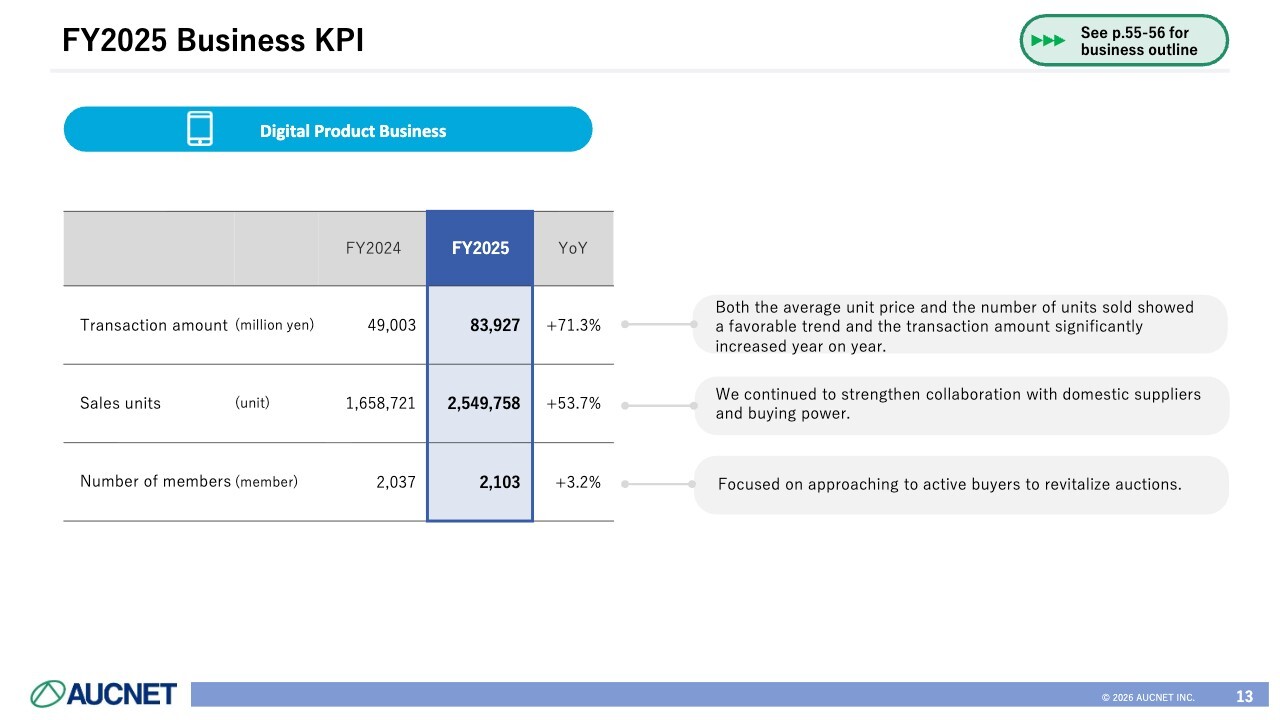Select the FY2025 column header
This screenshot has width=1280, height=720.
pos(480,249)
